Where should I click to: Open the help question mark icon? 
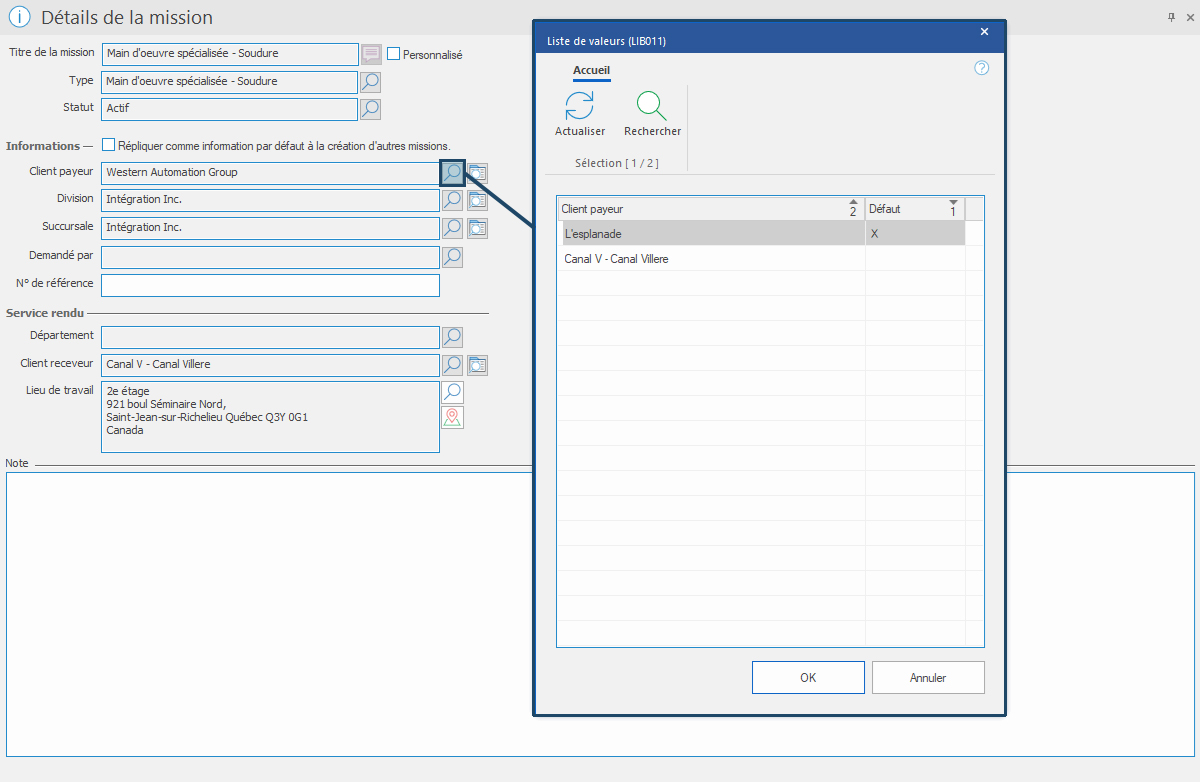coord(981,68)
